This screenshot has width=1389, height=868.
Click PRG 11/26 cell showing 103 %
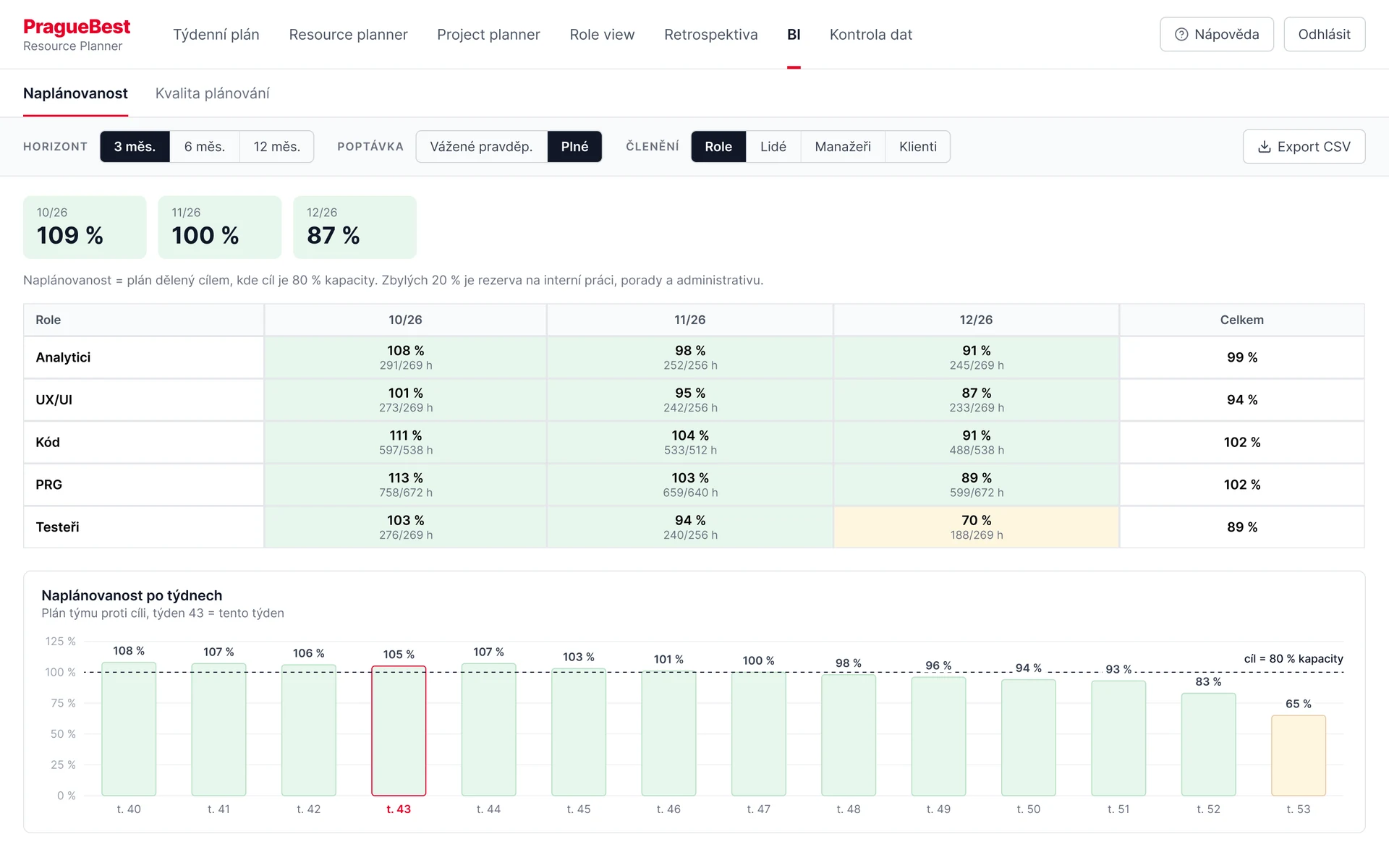pos(690,485)
